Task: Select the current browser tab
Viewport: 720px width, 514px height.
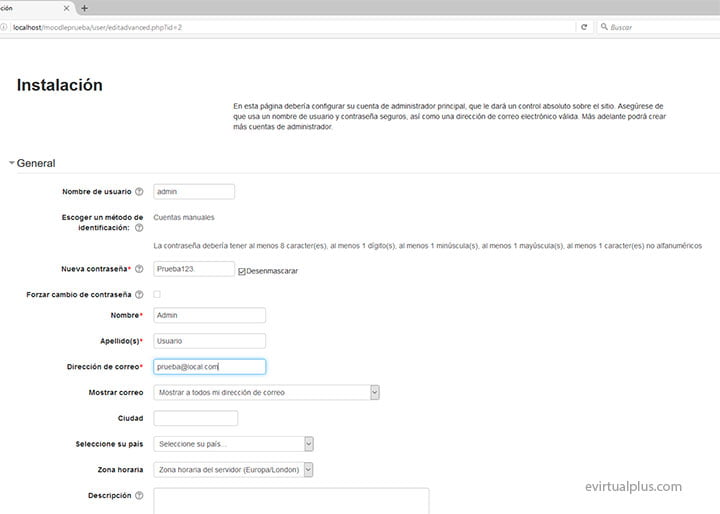Action: [x=30, y=8]
